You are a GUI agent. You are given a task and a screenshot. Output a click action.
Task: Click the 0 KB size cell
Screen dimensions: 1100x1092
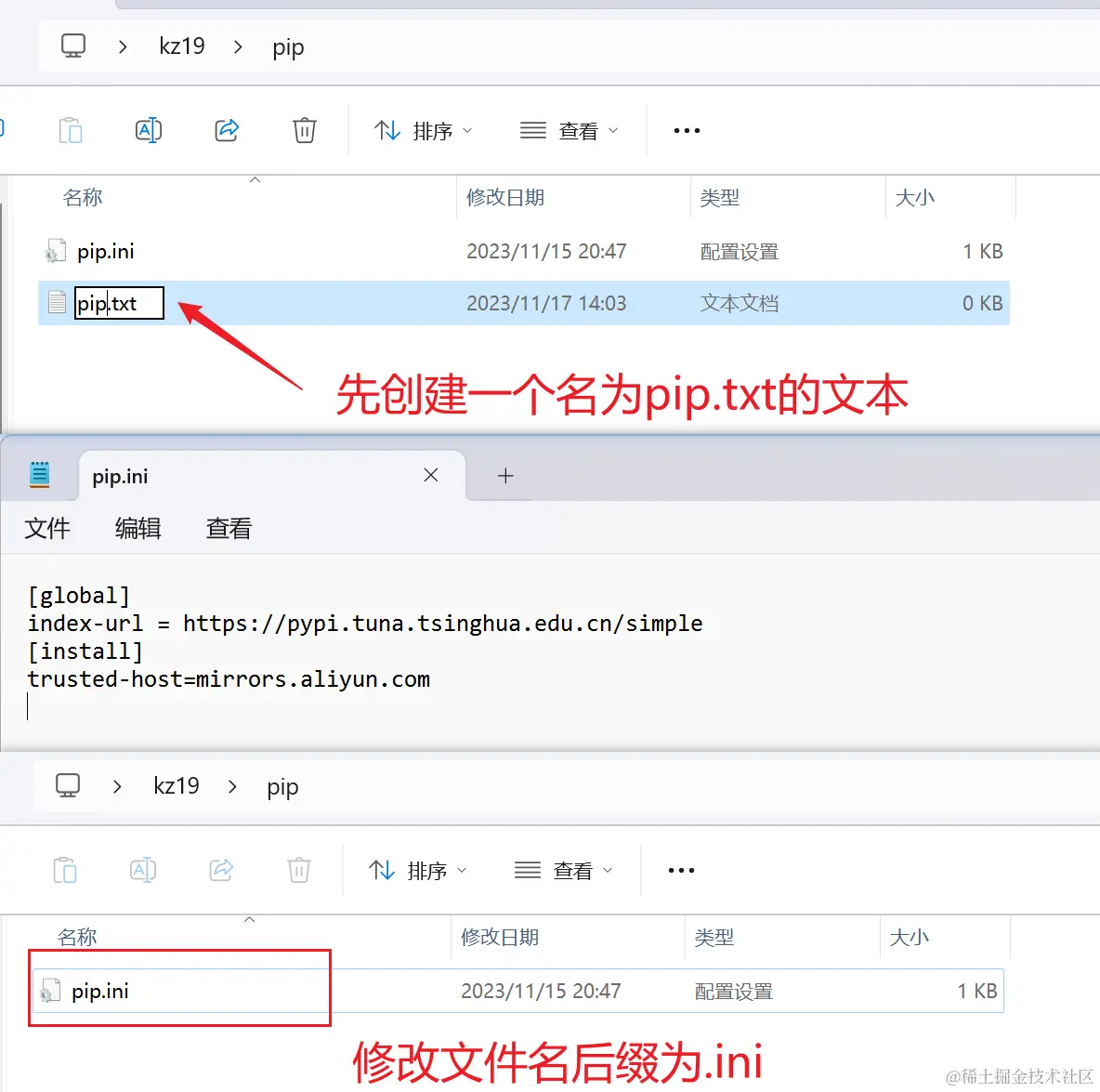pos(982,303)
